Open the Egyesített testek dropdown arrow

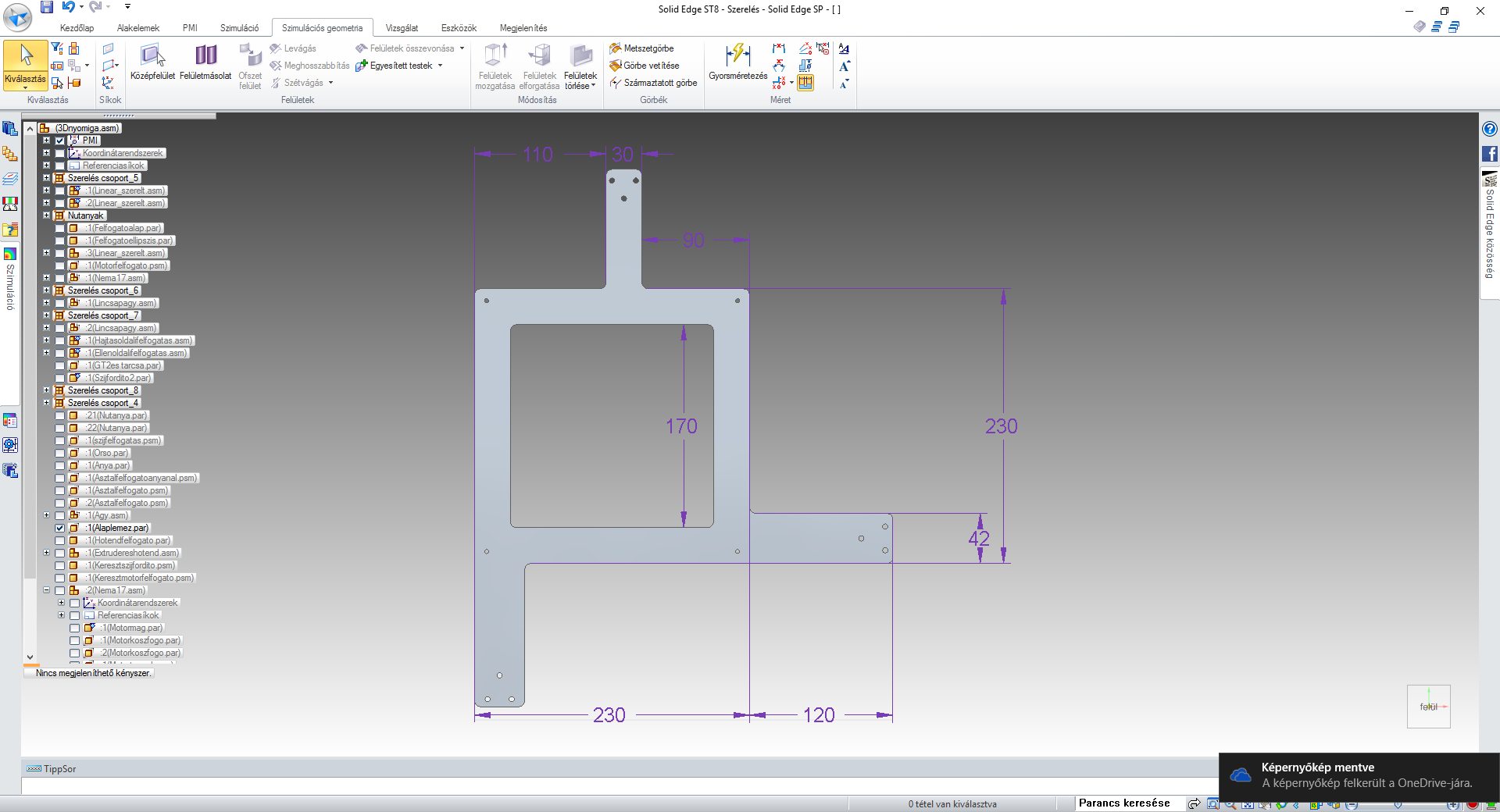click(x=440, y=66)
